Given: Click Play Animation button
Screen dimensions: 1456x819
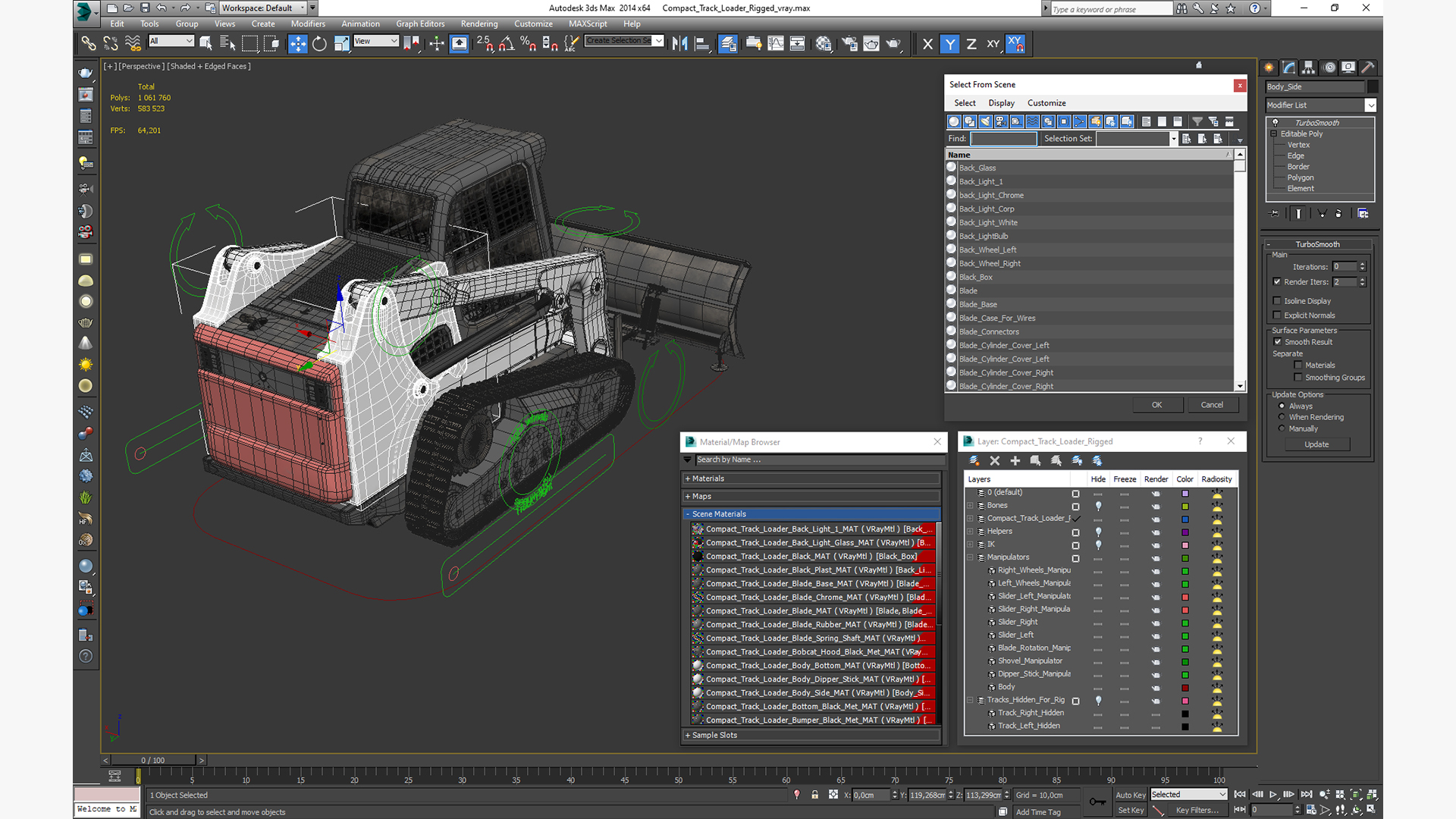Looking at the screenshot, I should [x=1273, y=795].
